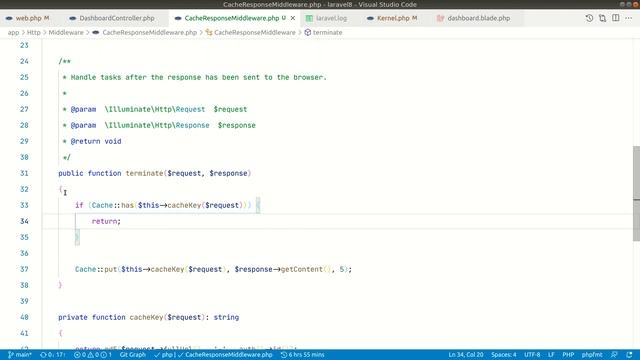Image resolution: width=640 pixels, height=360 pixels.
Task: Switch to the web.php tab
Action: point(28,18)
